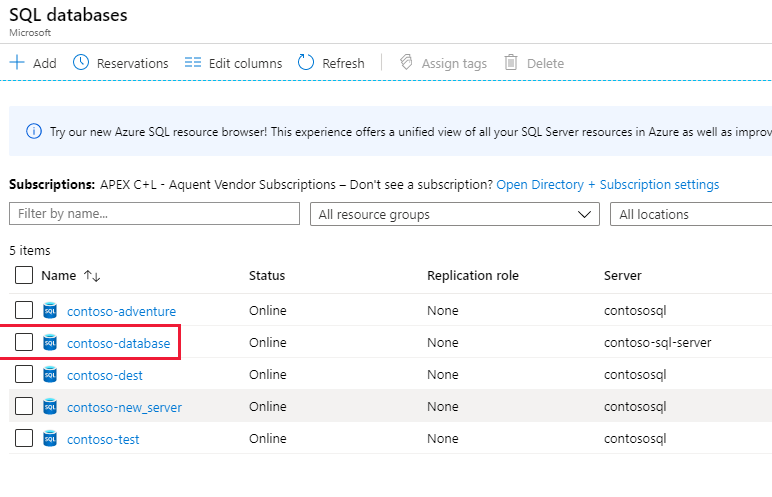Image resolution: width=772 pixels, height=497 pixels.
Task: Expand the All resource groups dropdown
Action: pyautogui.click(x=455, y=214)
